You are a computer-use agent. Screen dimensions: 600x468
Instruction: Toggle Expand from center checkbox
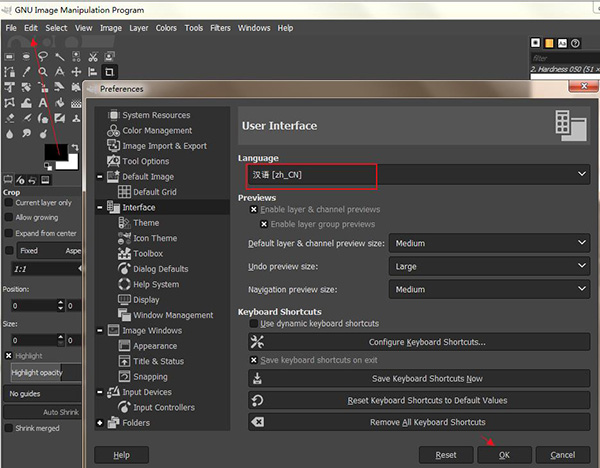(x=8, y=233)
